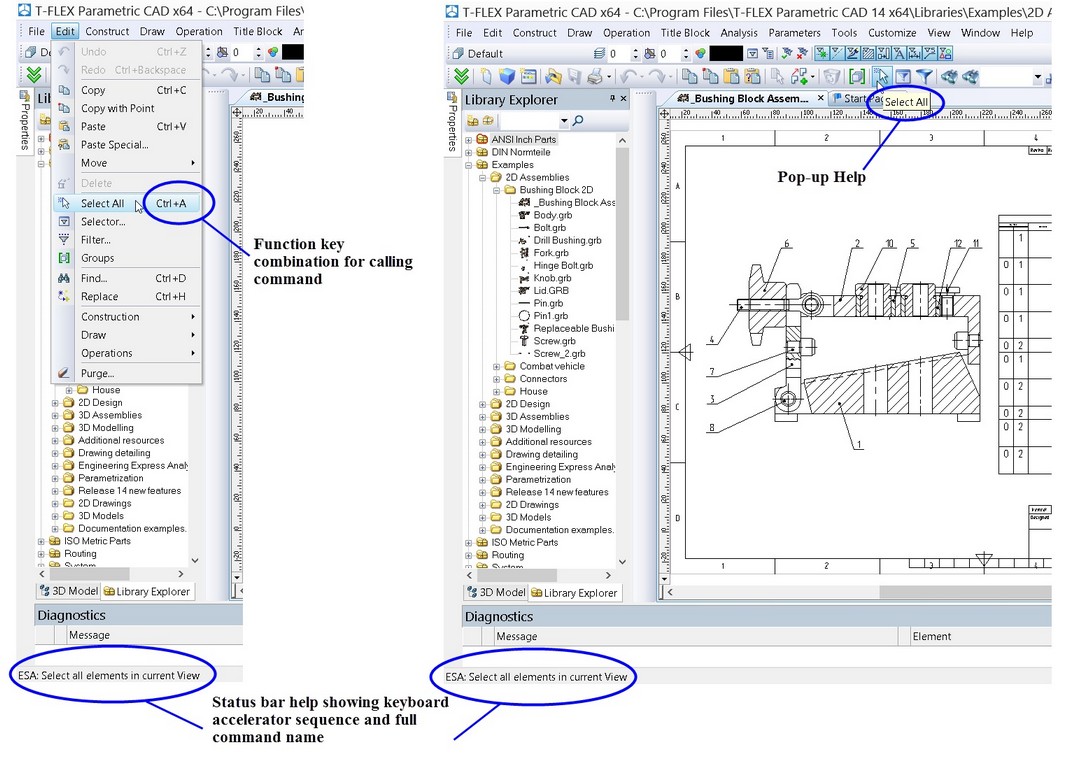Select Hinge Bolt.grb in right window tree
The width and height of the screenshot is (1077, 764).
(563, 266)
